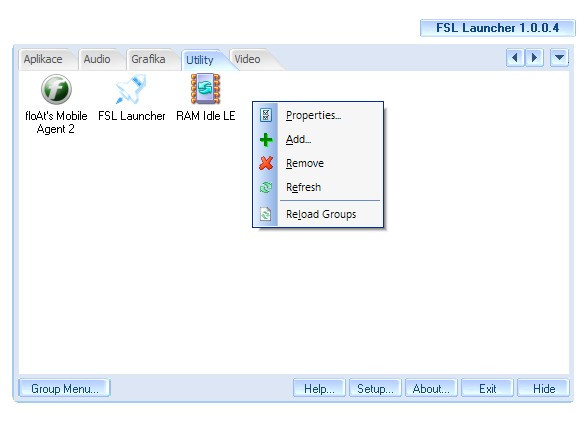
Task: Choose Remove from the context menu
Action: 318,163
